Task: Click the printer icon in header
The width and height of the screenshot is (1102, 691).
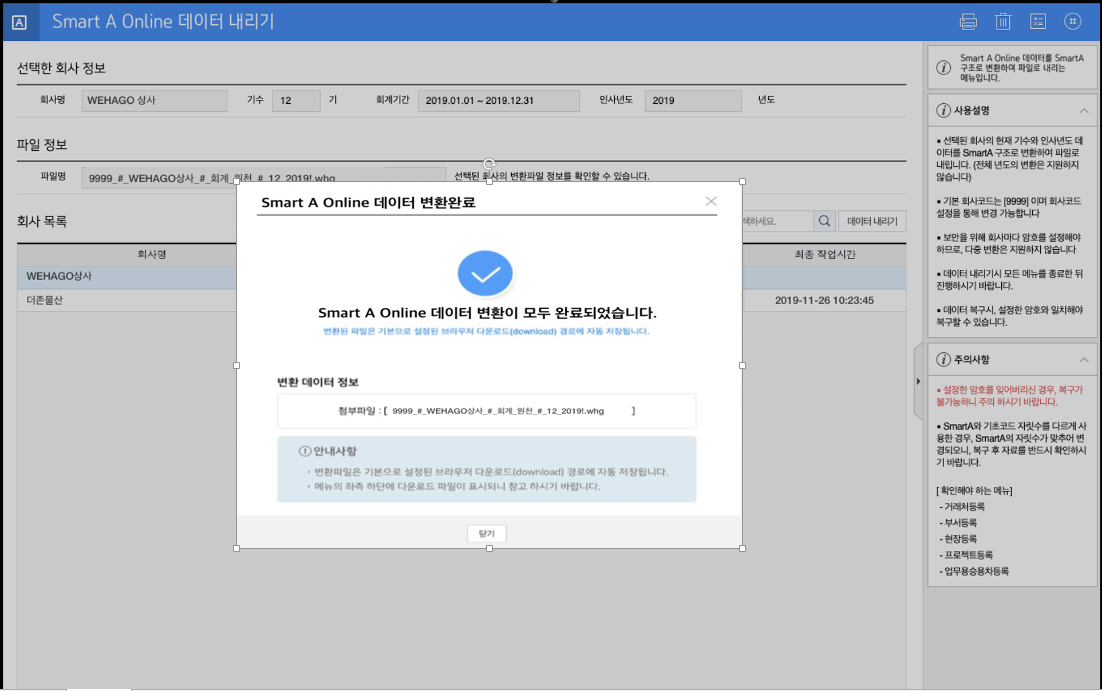Action: [968, 21]
